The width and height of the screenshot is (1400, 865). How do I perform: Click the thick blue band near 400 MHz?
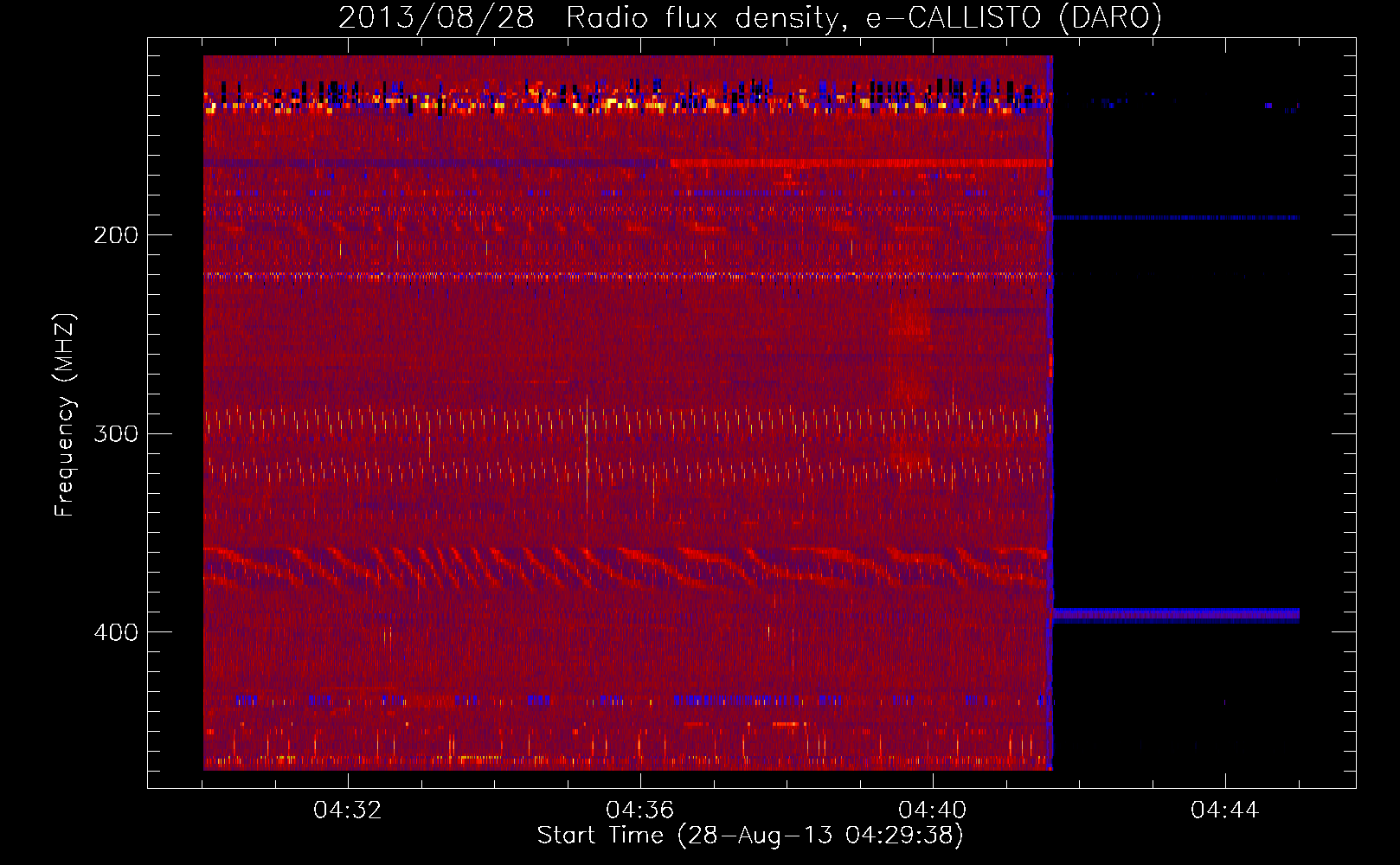coord(1176,615)
